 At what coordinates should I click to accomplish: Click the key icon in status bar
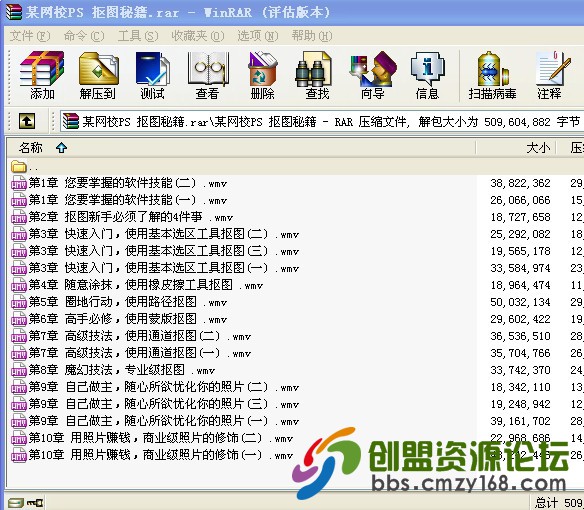pyautogui.click(x=35, y=503)
